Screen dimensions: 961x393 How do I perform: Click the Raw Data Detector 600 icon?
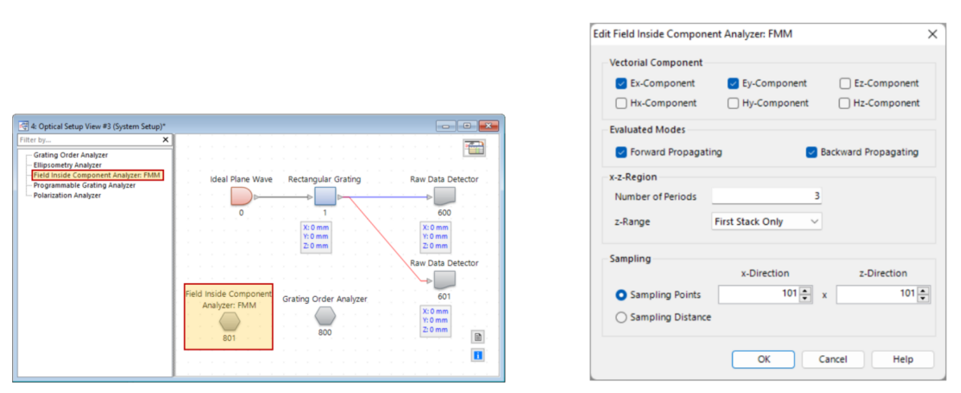pos(444,197)
